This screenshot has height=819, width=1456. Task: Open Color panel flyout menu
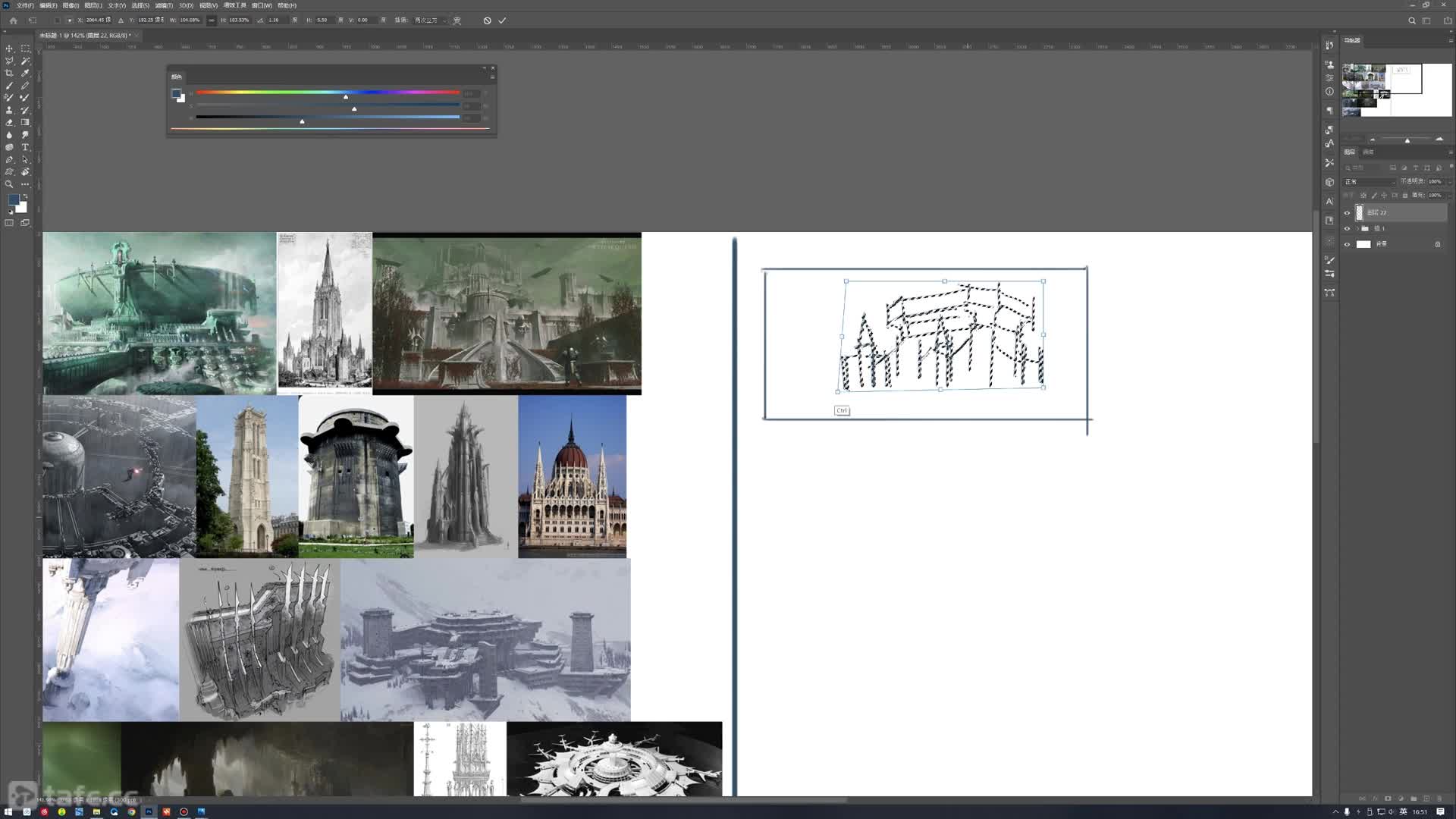(x=492, y=77)
